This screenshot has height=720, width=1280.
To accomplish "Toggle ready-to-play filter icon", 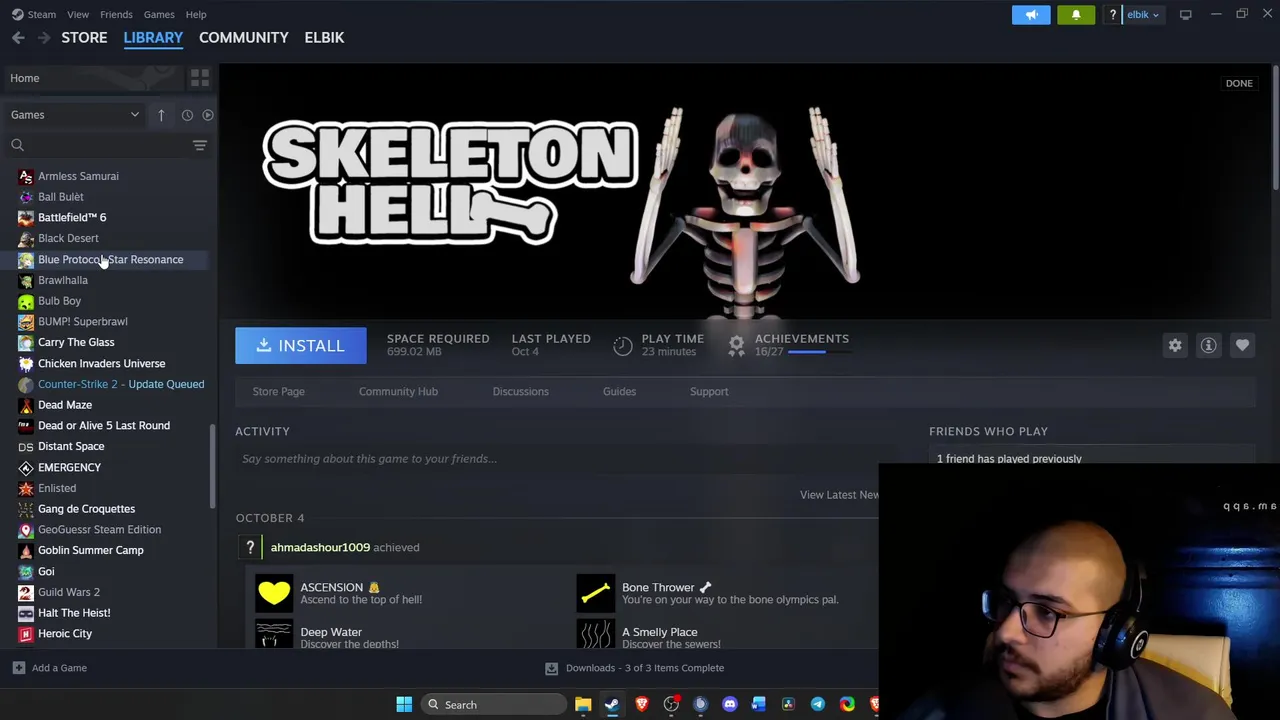I will [x=208, y=115].
